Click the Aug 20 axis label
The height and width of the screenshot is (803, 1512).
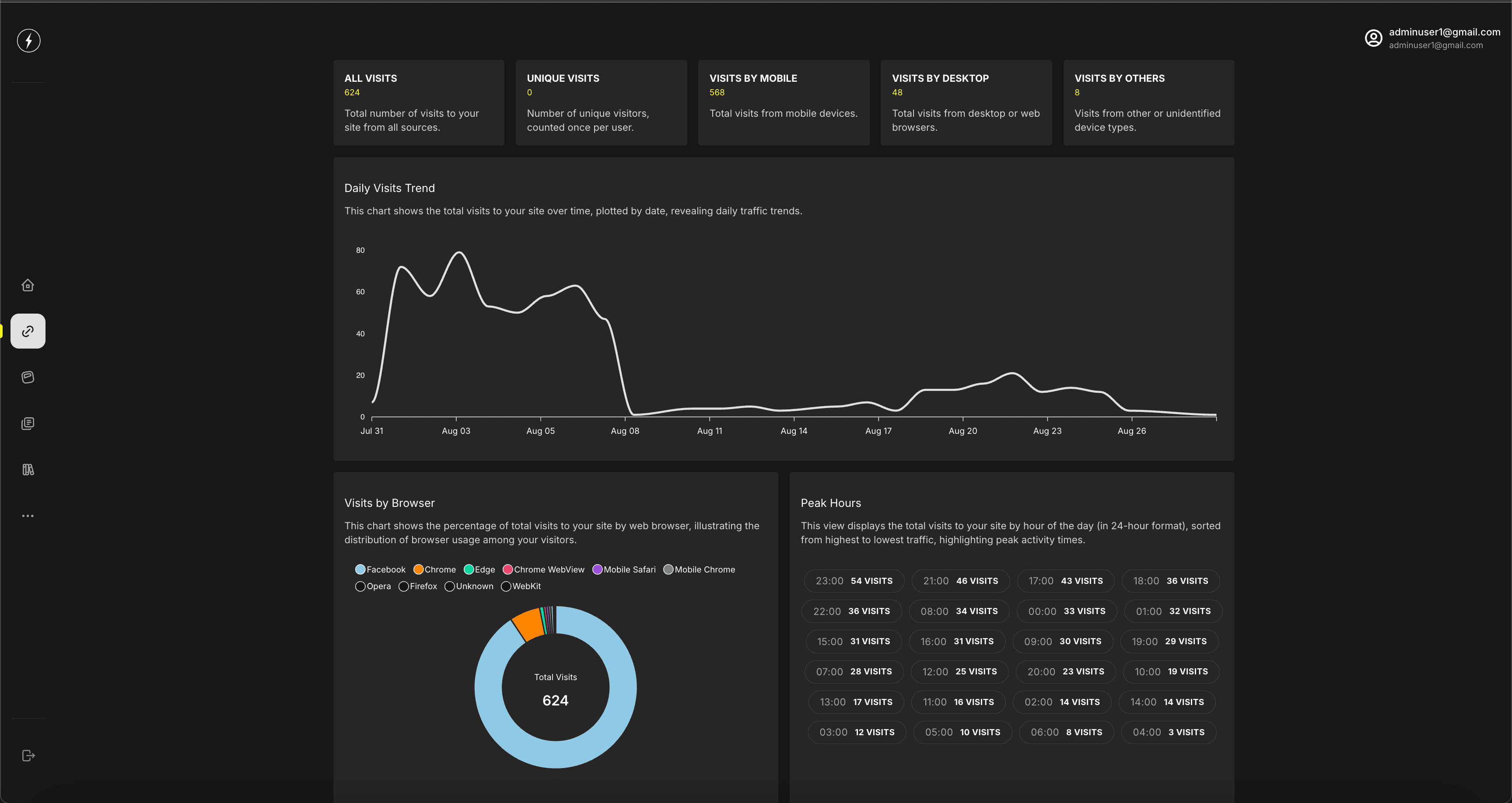pos(962,431)
